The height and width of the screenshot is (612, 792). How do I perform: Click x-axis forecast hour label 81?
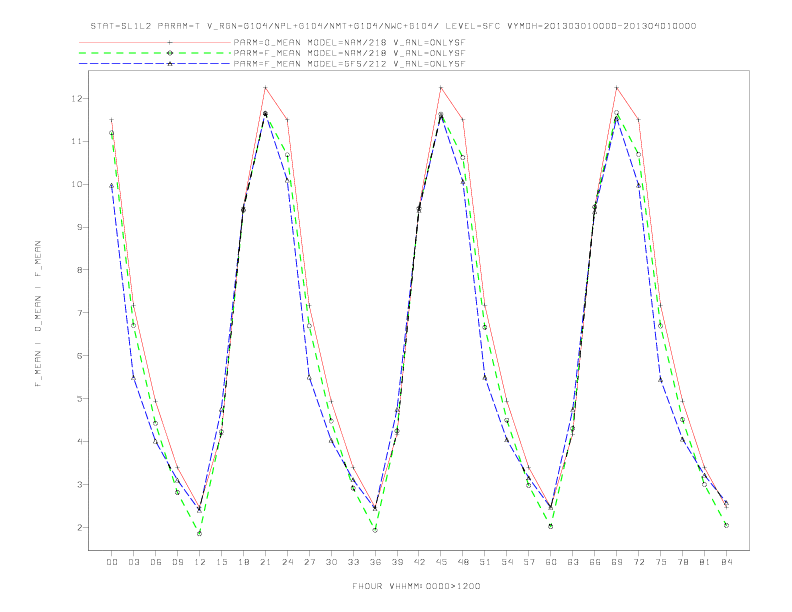pos(705,562)
